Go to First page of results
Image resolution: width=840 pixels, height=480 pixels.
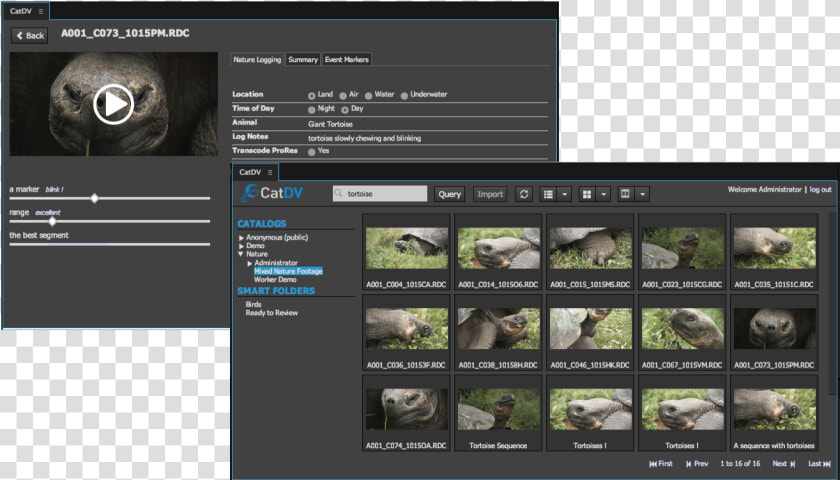[x=661, y=463]
